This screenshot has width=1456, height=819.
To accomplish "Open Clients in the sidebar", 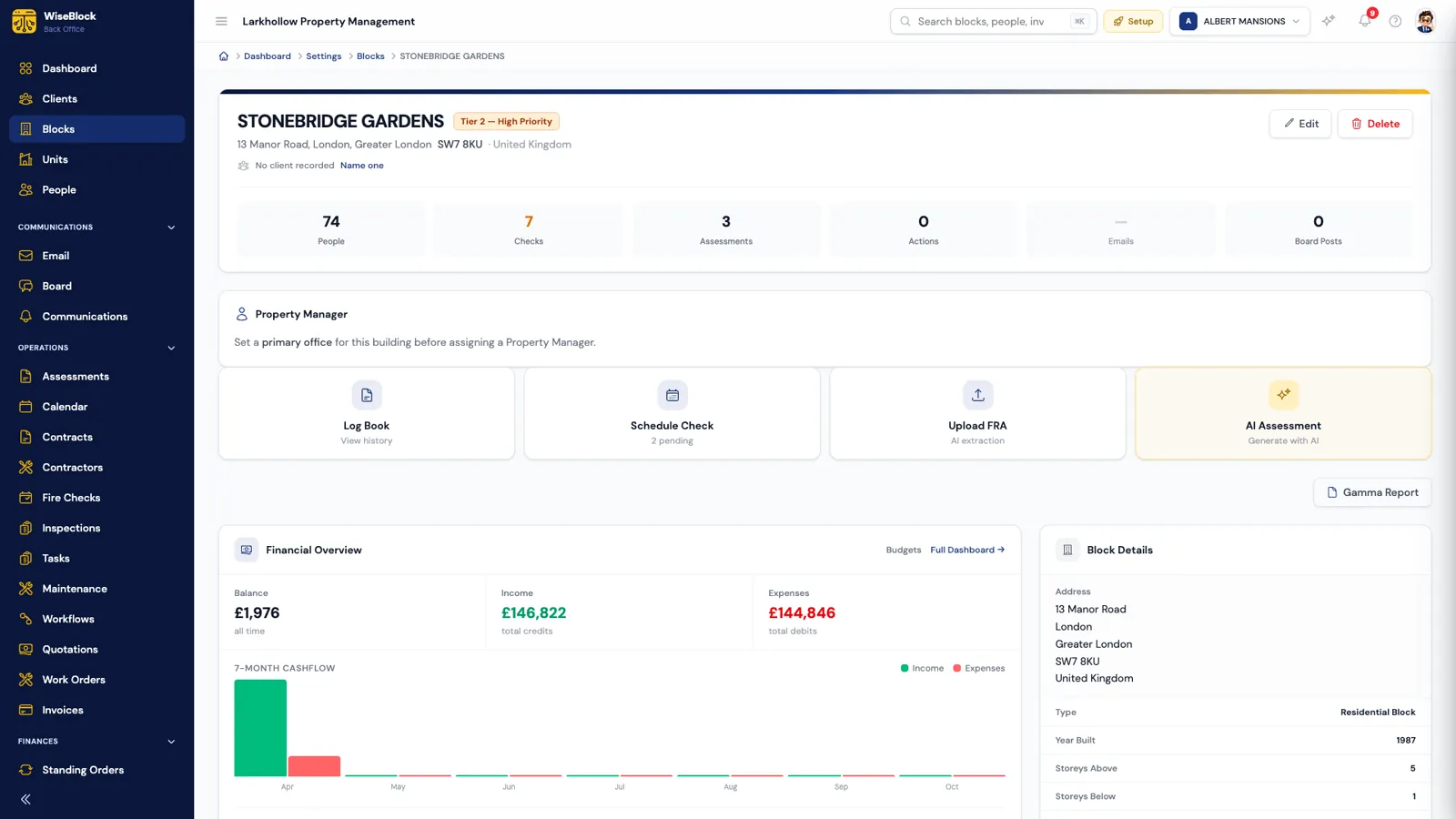I will [96, 98].
